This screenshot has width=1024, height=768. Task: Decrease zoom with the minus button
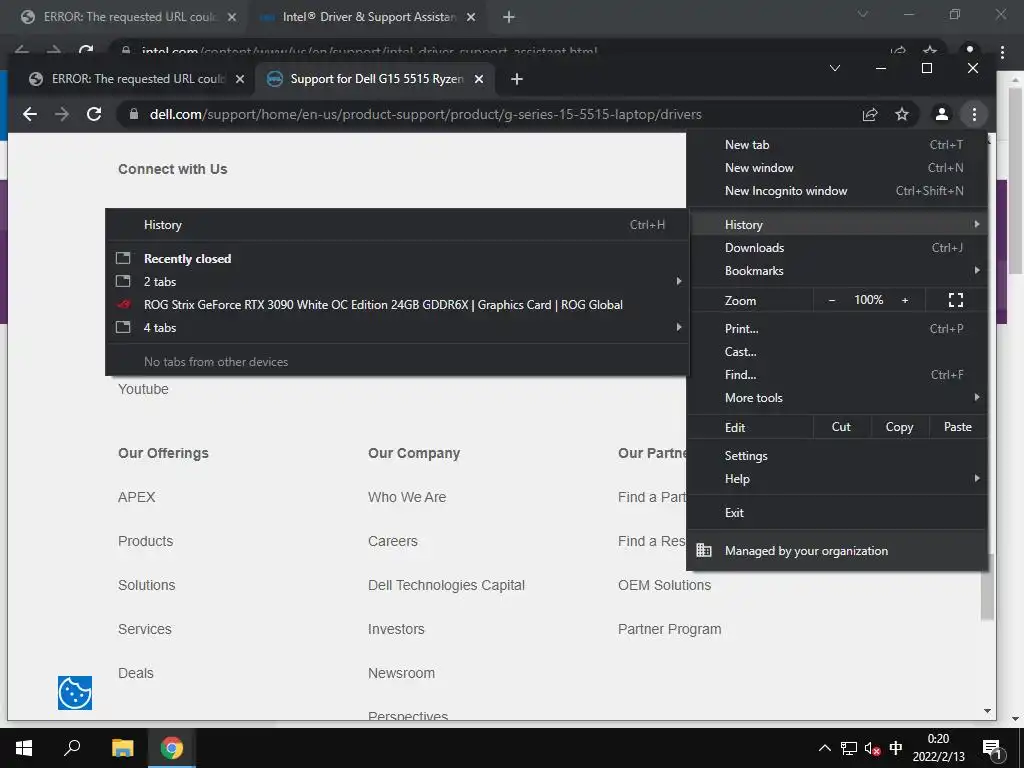(x=831, y=300)
